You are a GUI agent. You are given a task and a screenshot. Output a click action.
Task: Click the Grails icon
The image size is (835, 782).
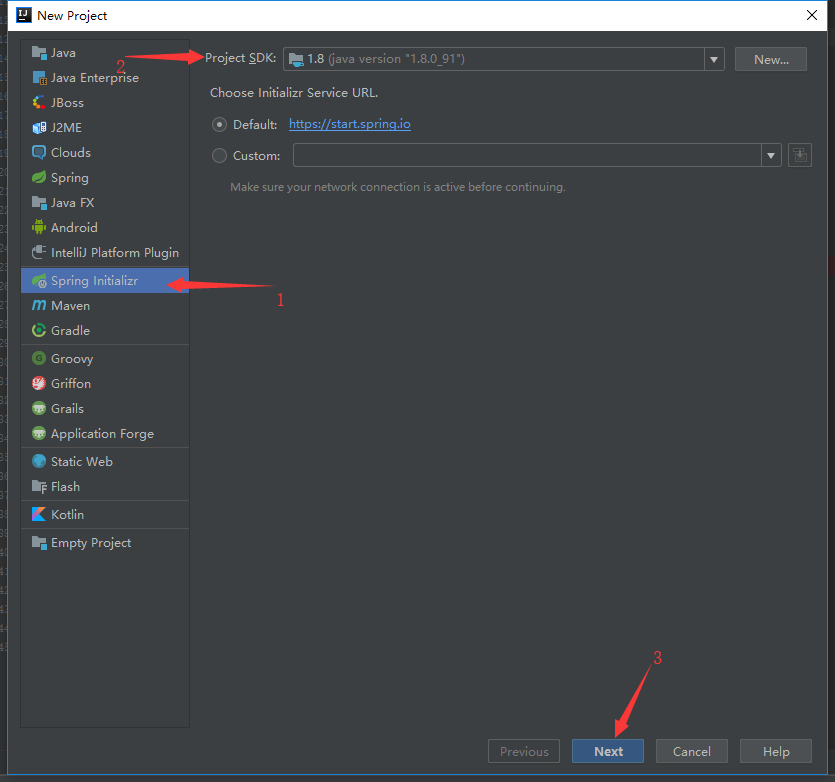(39, 408)
